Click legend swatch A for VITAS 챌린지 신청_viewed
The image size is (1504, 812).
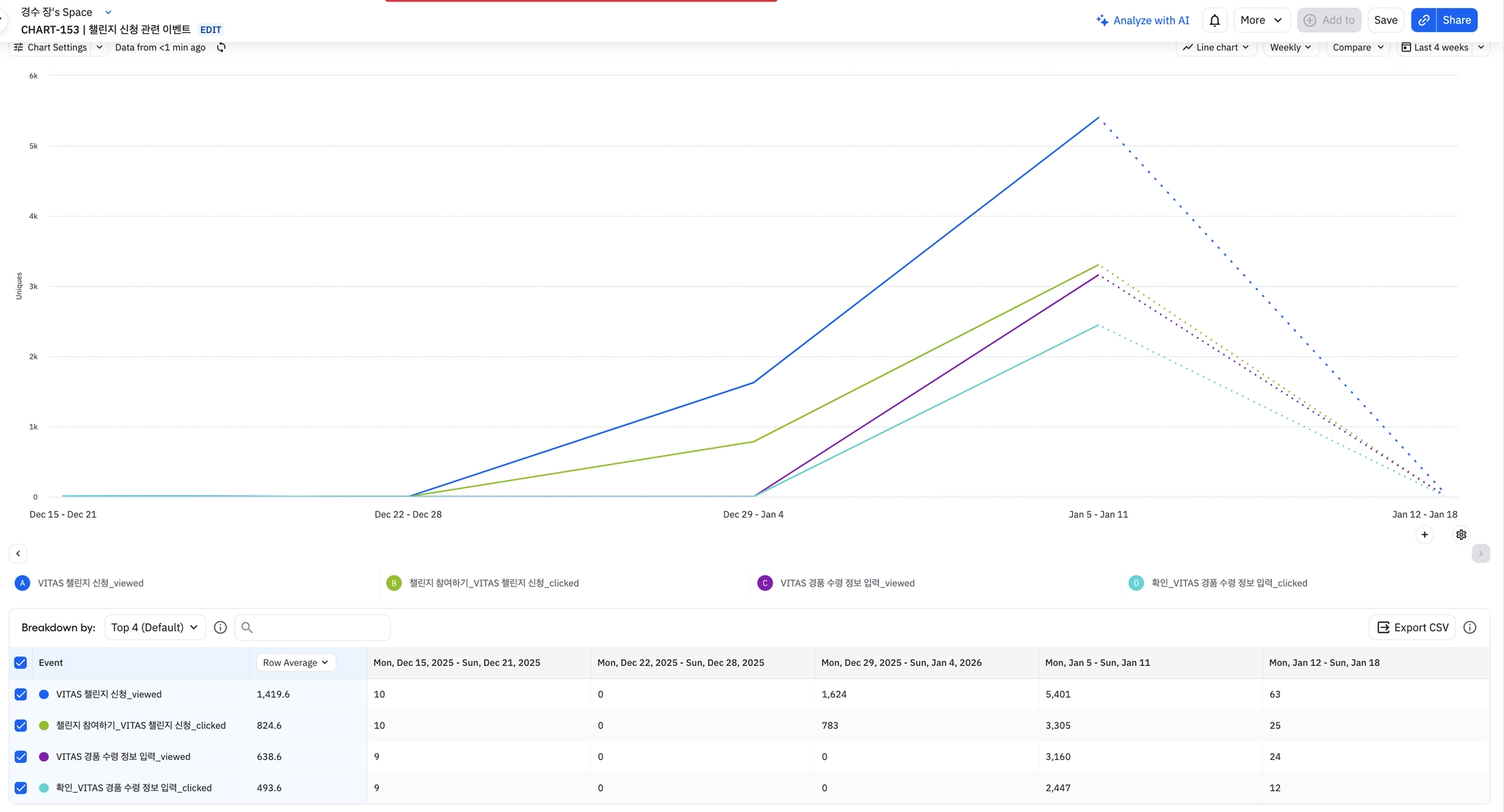[23, 583]
